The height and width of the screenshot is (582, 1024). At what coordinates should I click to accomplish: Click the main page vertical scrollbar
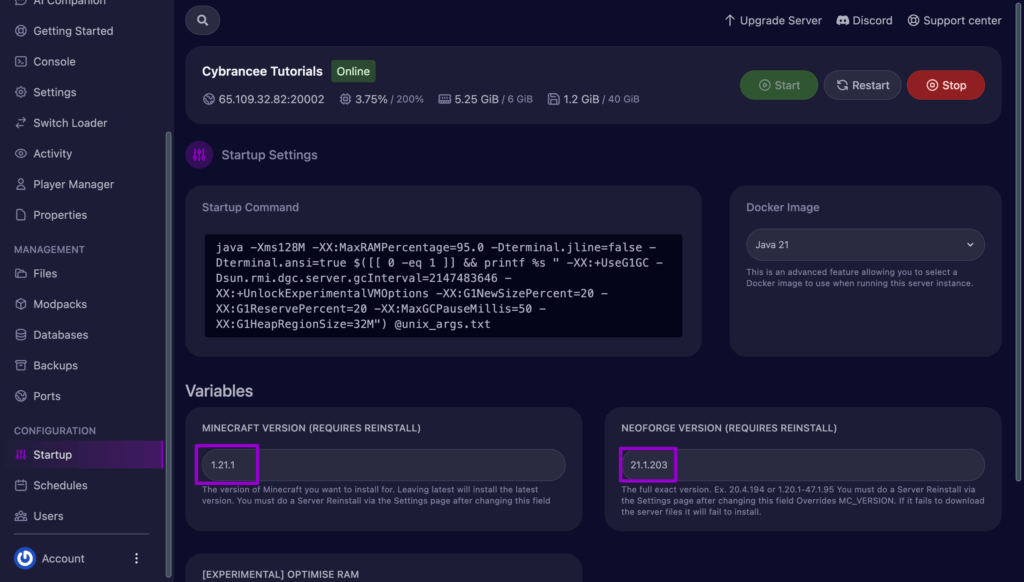coord(1019,242)
